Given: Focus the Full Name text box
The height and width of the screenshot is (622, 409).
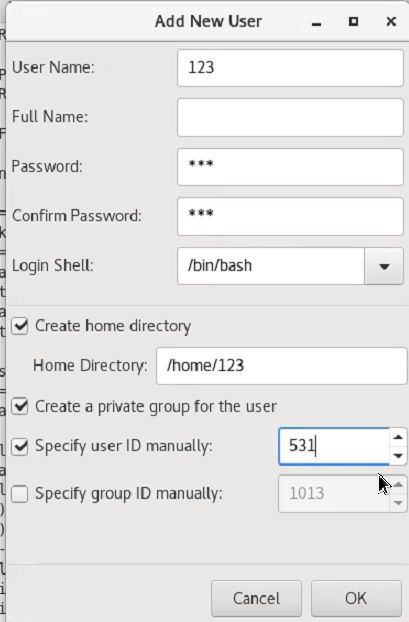Looking at the screenshot, I should pyautogui.click(x=290, y=117).
